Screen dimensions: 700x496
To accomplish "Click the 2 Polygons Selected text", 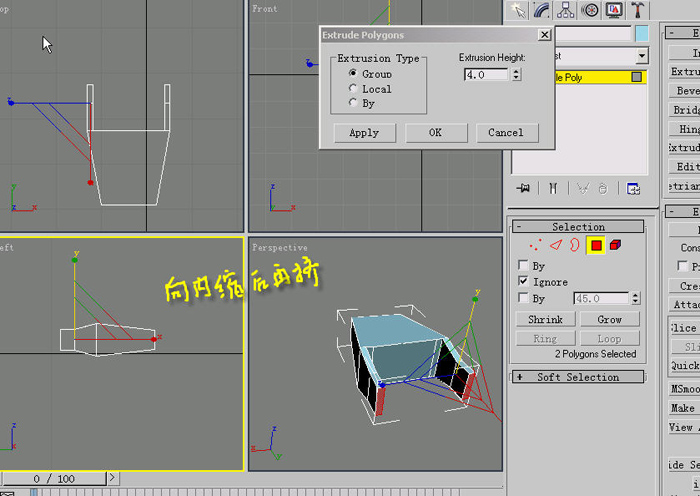I will [596, 354].
